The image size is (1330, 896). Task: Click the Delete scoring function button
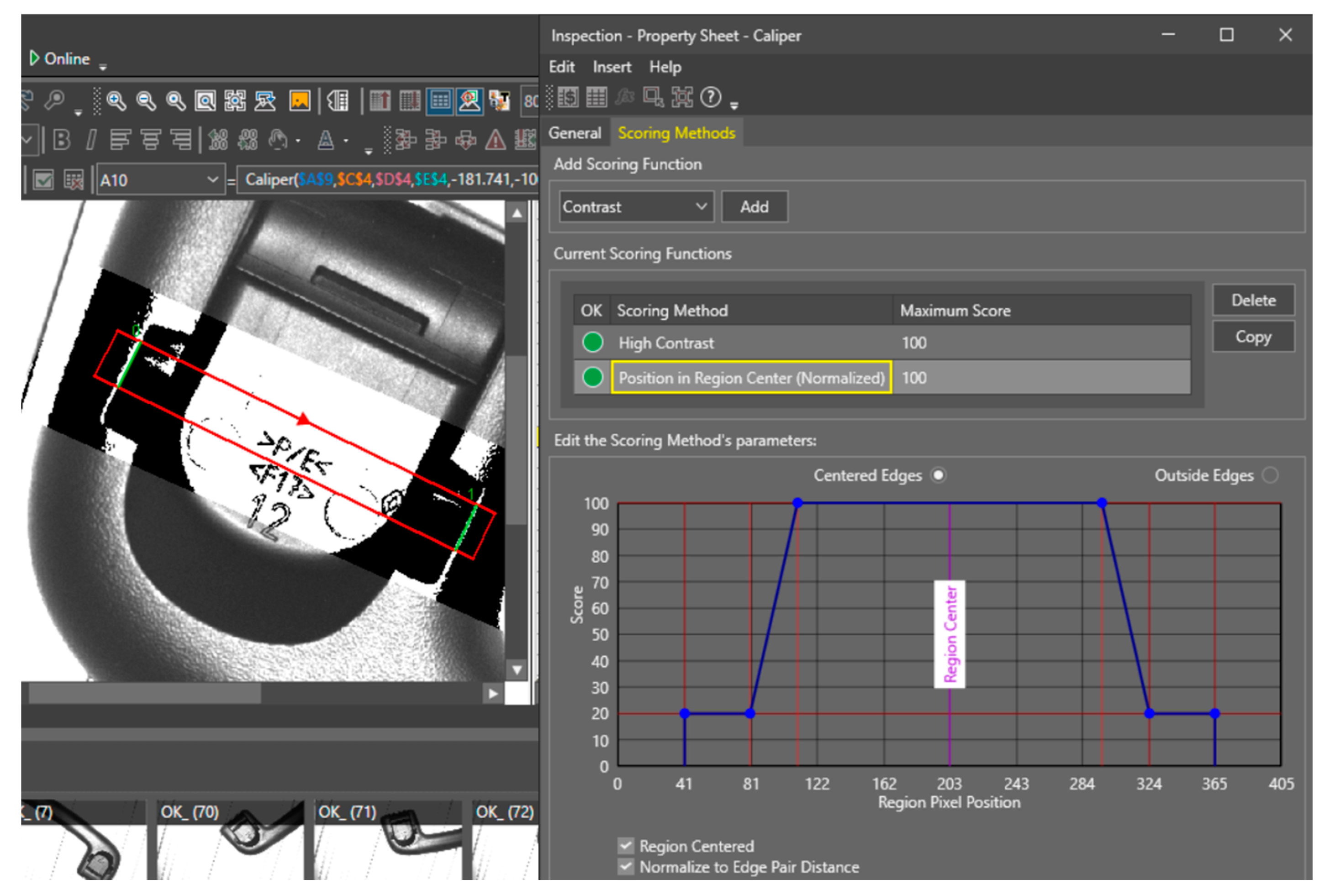point(1253,300)
